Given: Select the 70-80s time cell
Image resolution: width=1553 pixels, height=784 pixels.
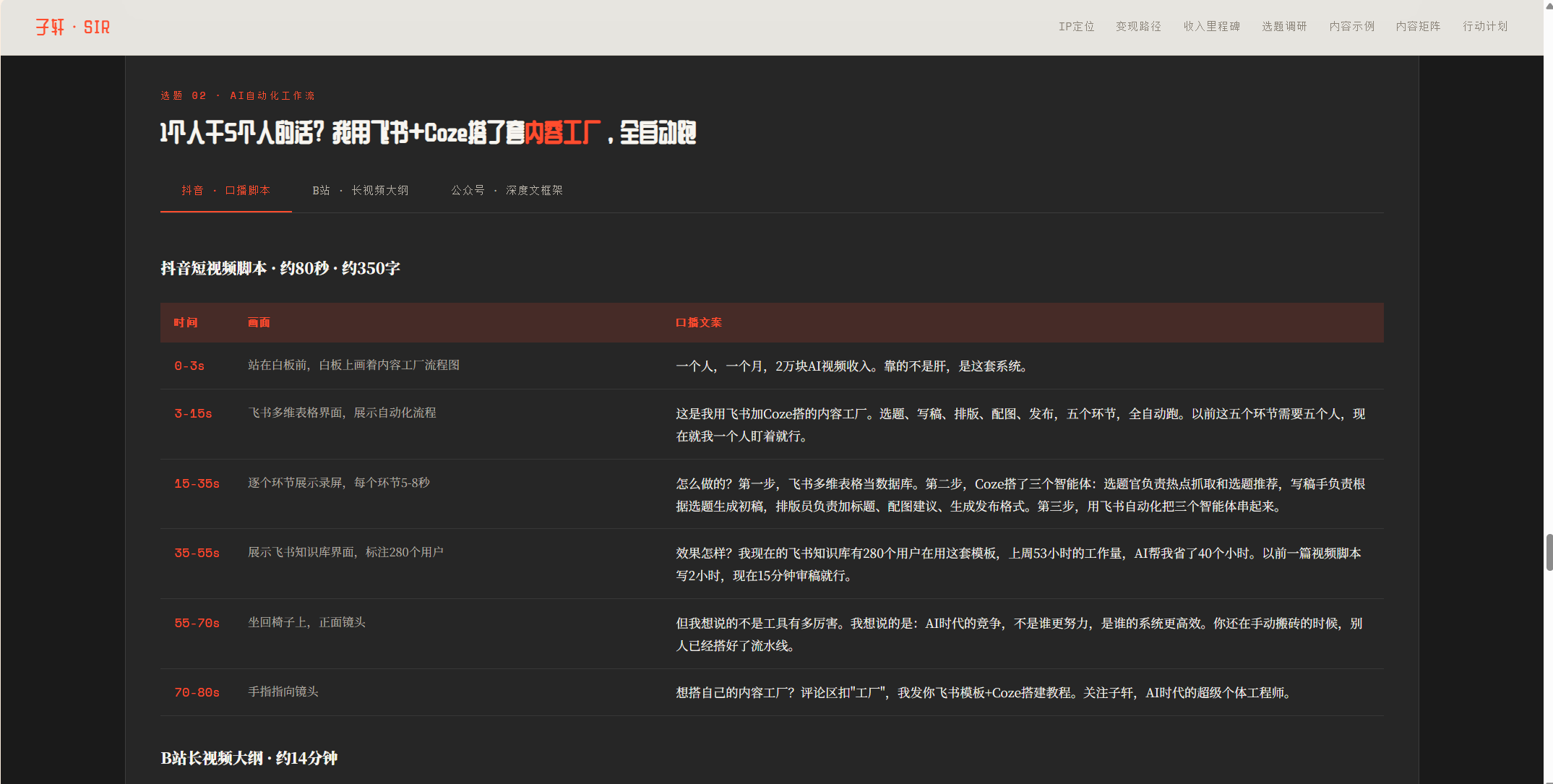Looking at the screenshot, I should [197, 693].
